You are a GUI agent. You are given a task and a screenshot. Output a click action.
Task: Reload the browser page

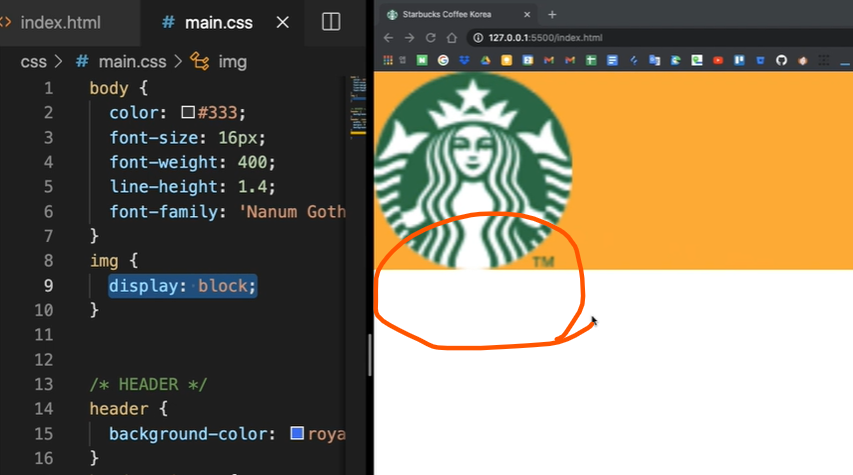coord(430,38)
